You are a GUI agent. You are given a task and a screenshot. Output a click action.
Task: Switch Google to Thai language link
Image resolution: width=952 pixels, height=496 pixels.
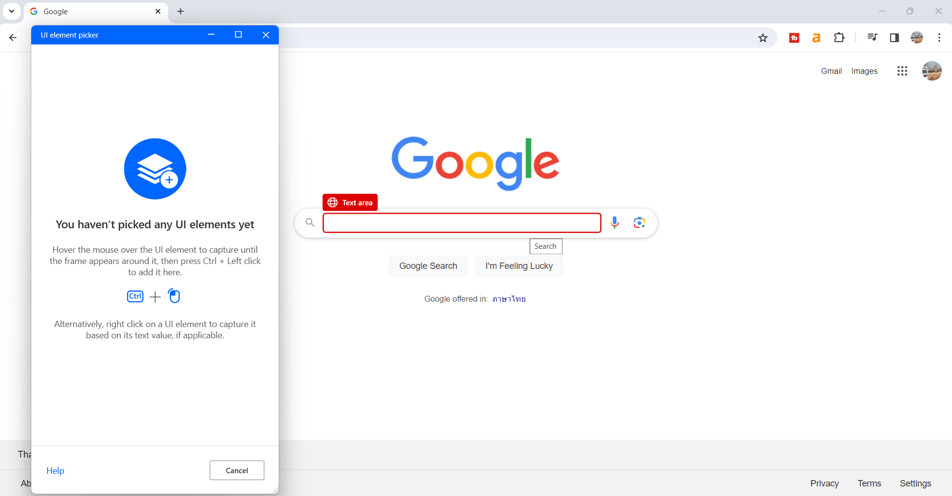pyautogui.click(x=509, y=299)
